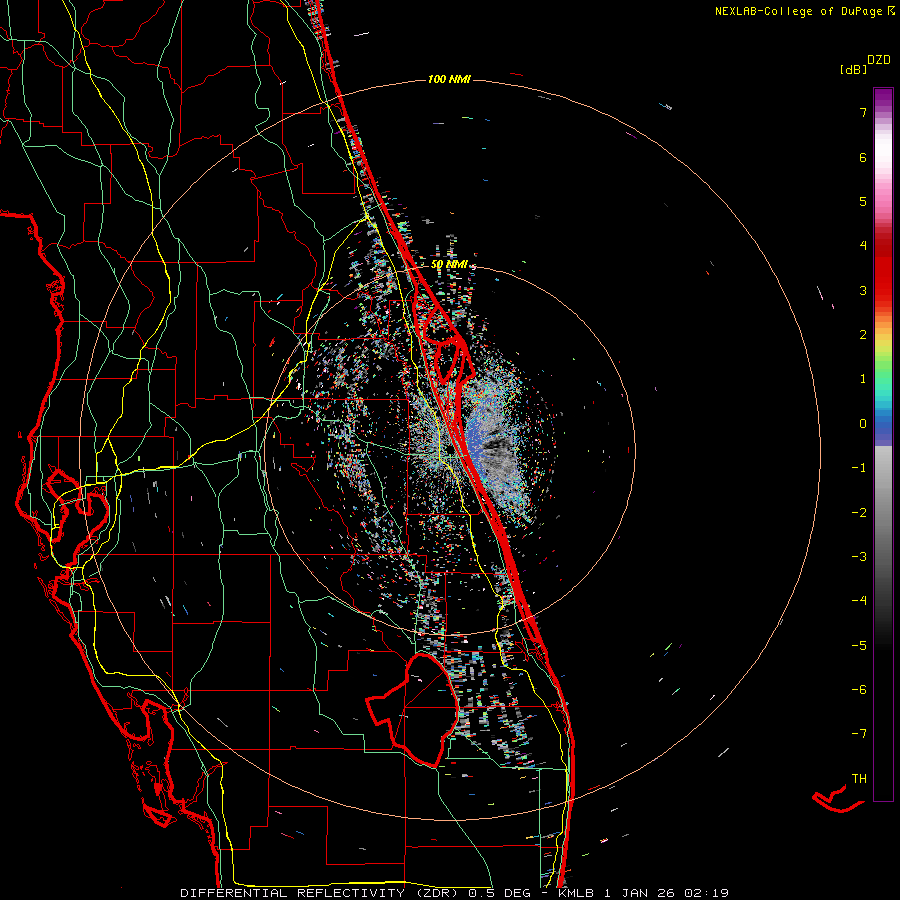Click the 5 value on color scale
Viewport: 900px width, 900px height.
point(863,201)
